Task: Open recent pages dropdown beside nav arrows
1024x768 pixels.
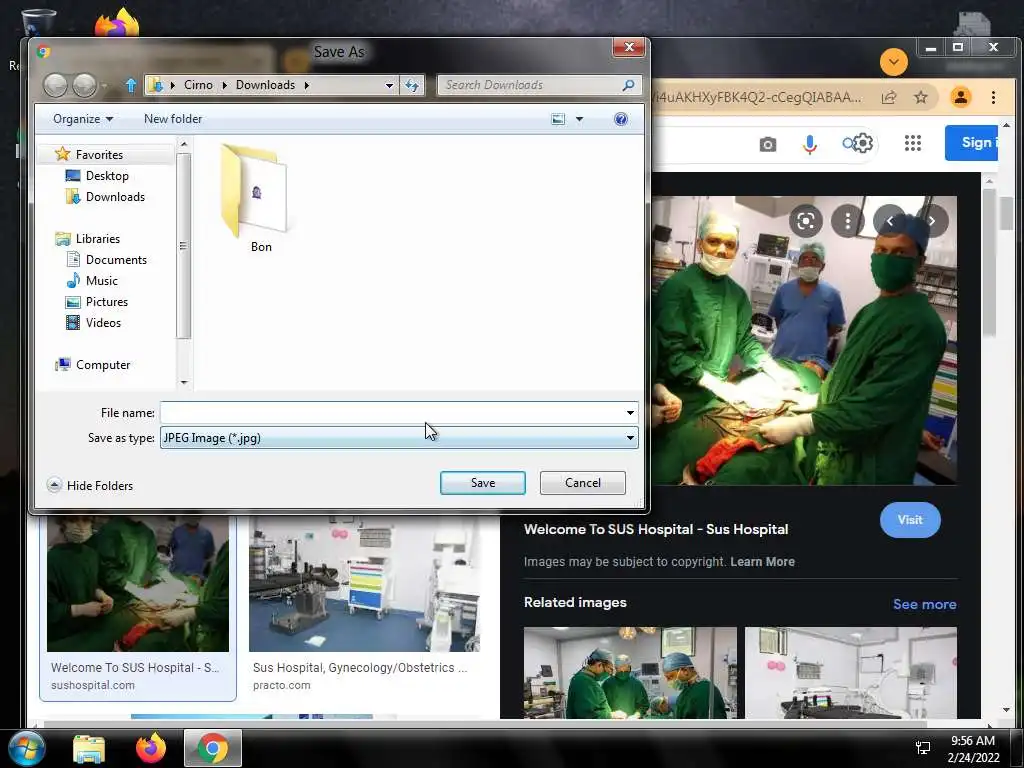Action: click(x=104, y=86)
